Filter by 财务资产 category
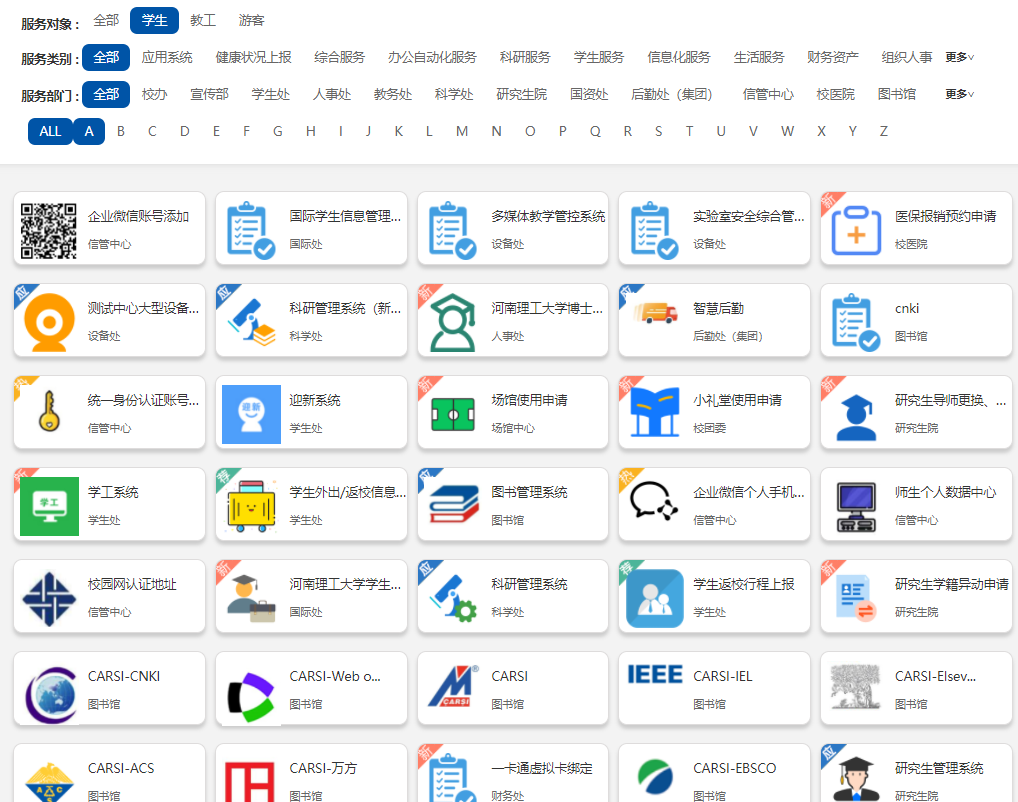Screen dimensions: 1018x802 (832, 57)
